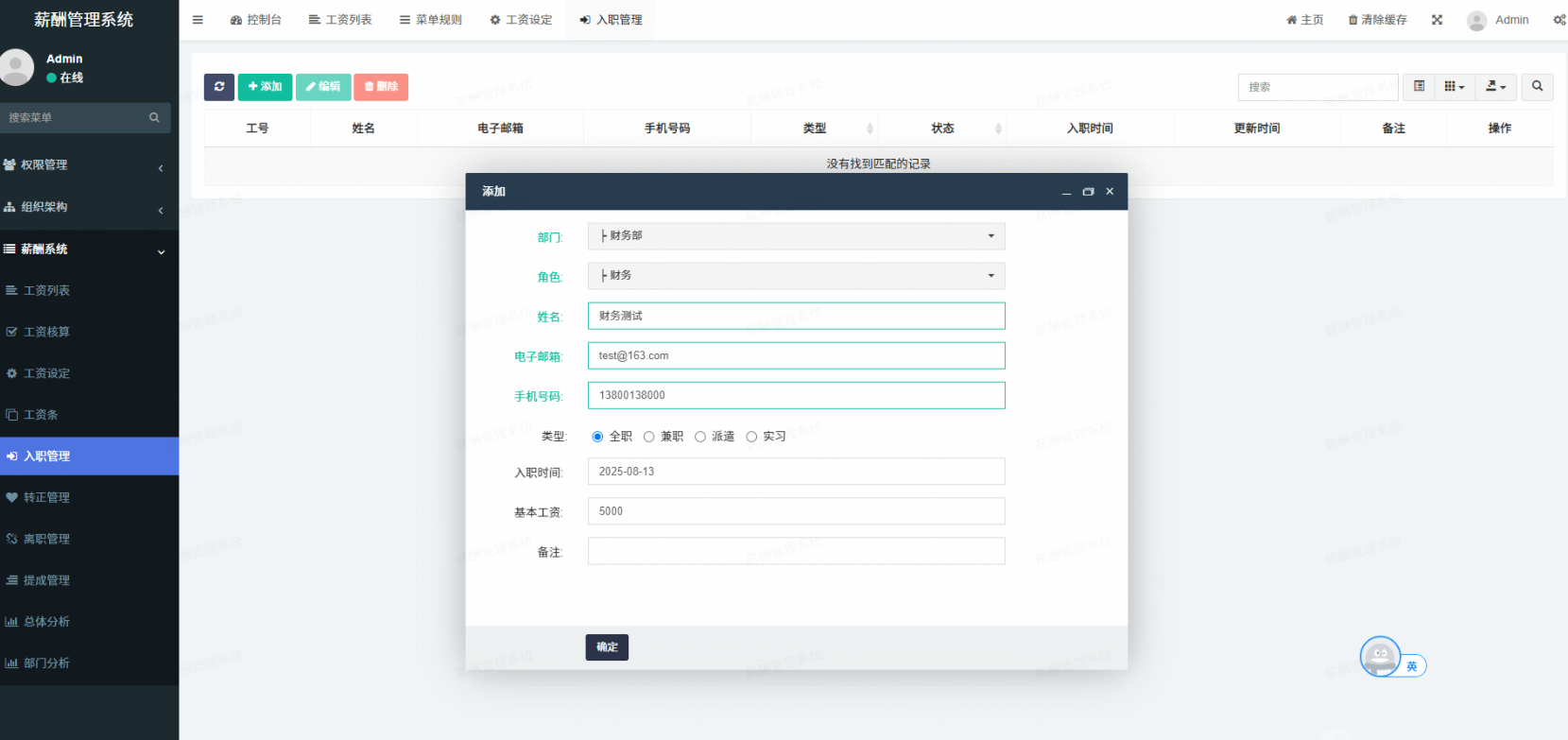Switch to the 工资列表 top tab

pyautogui.click(x=340, y=20)
